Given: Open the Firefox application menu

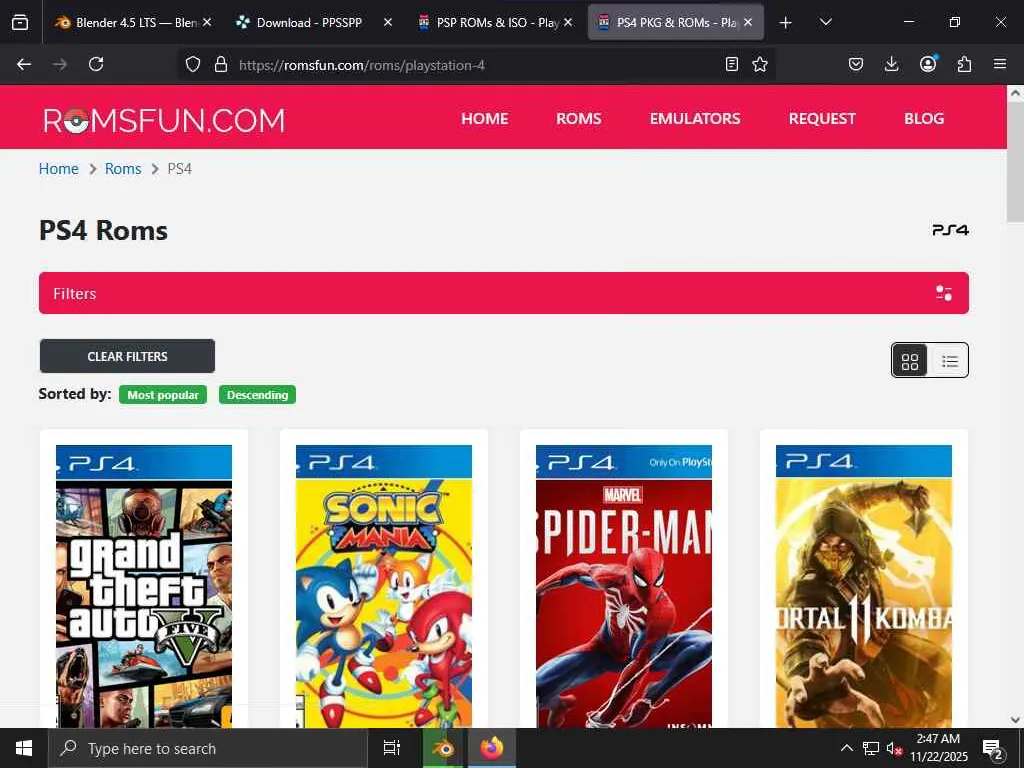Looking at the screenshot, I should click(x=1000, y=64).
